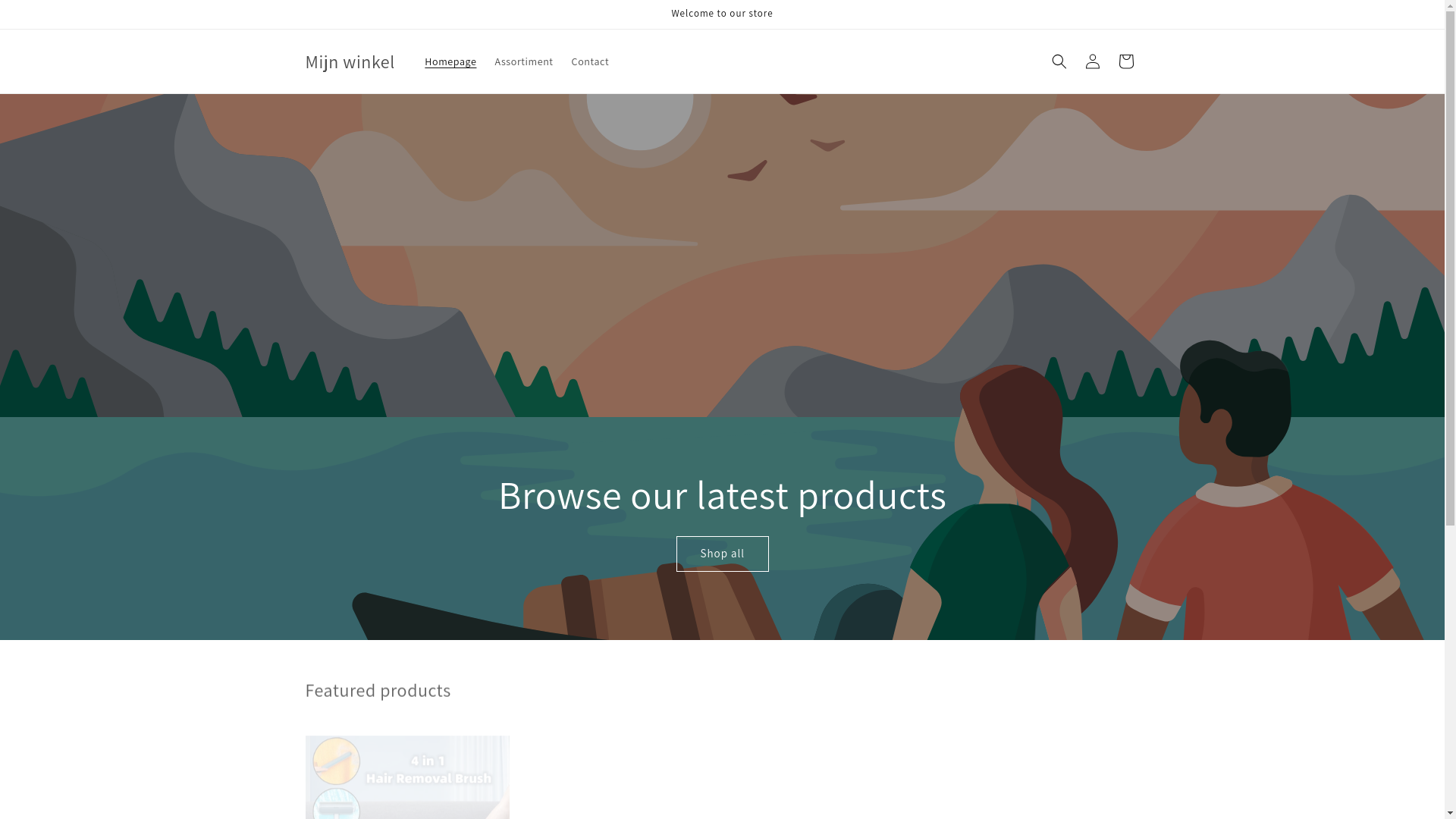Screen dimensions: 1456x819
Task: Click the scrollbar up arrow
Action: point(1450,6)
